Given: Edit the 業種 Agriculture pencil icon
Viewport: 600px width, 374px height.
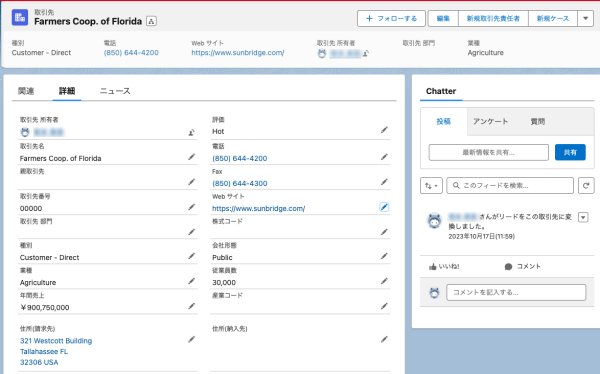Looking at the screenshot, I should (x=192, y=281).
